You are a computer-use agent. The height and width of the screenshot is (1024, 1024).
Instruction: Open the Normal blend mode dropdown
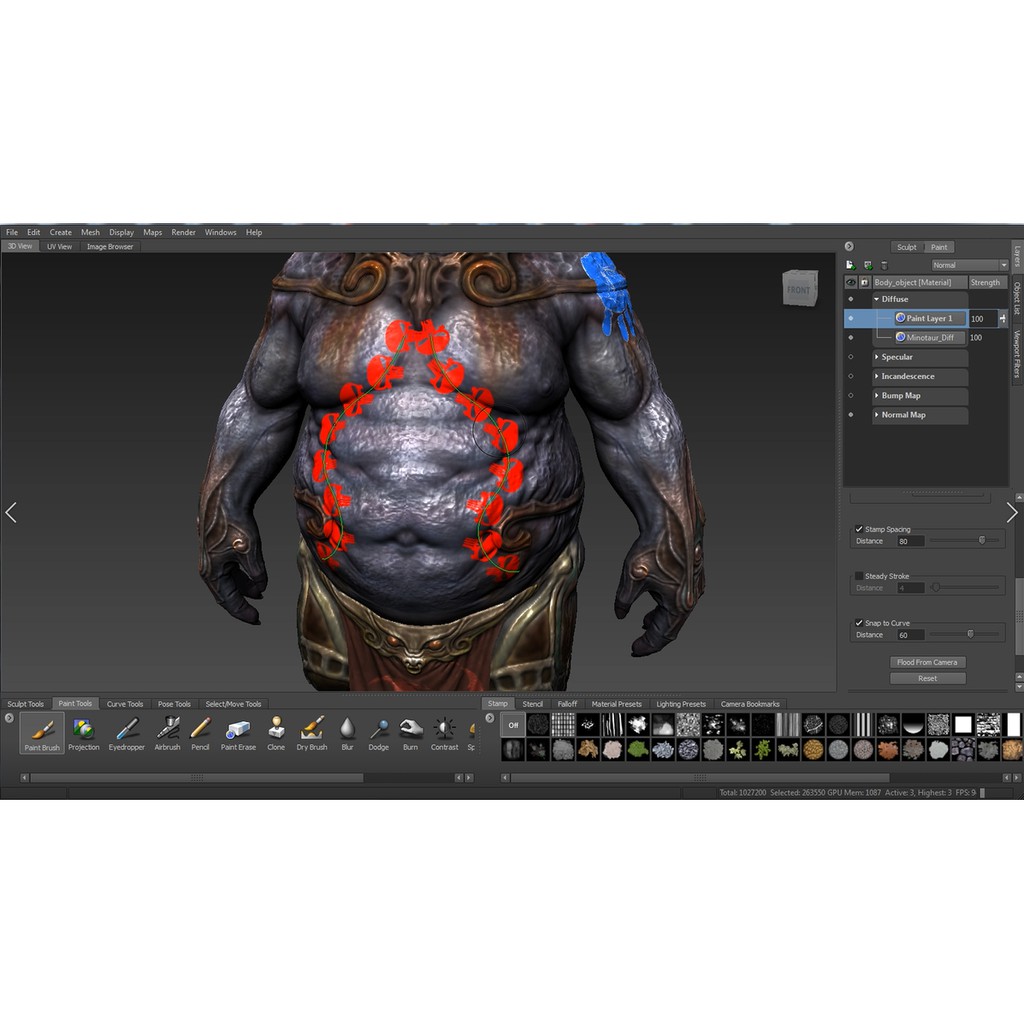pyautogui.click(x=966, y=265)
